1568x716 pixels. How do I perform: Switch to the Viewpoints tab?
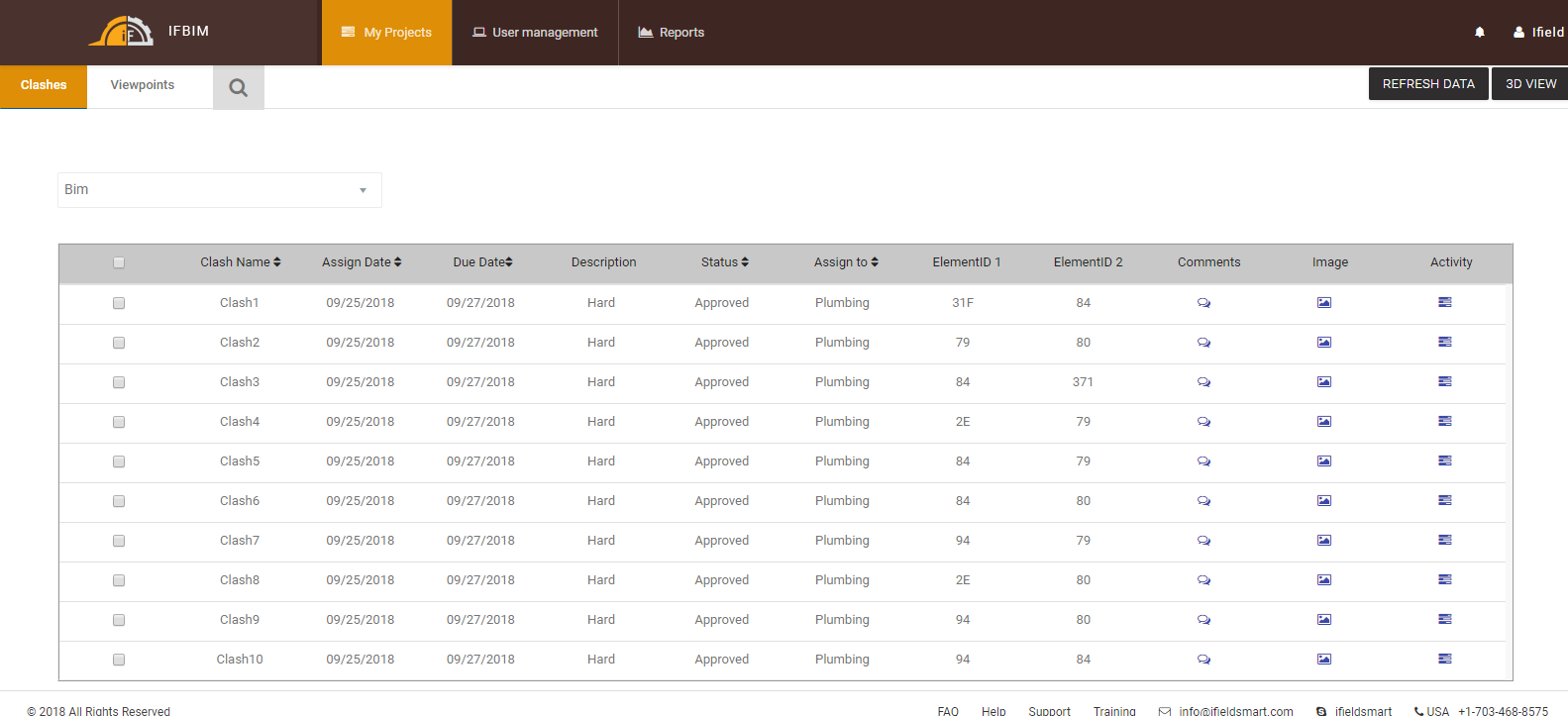coord(143,85)
